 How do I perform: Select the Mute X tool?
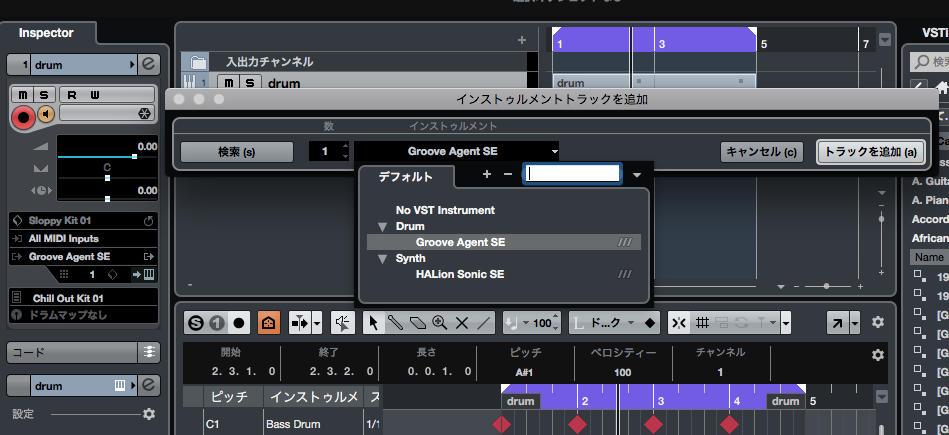click(x=462, y=323)
